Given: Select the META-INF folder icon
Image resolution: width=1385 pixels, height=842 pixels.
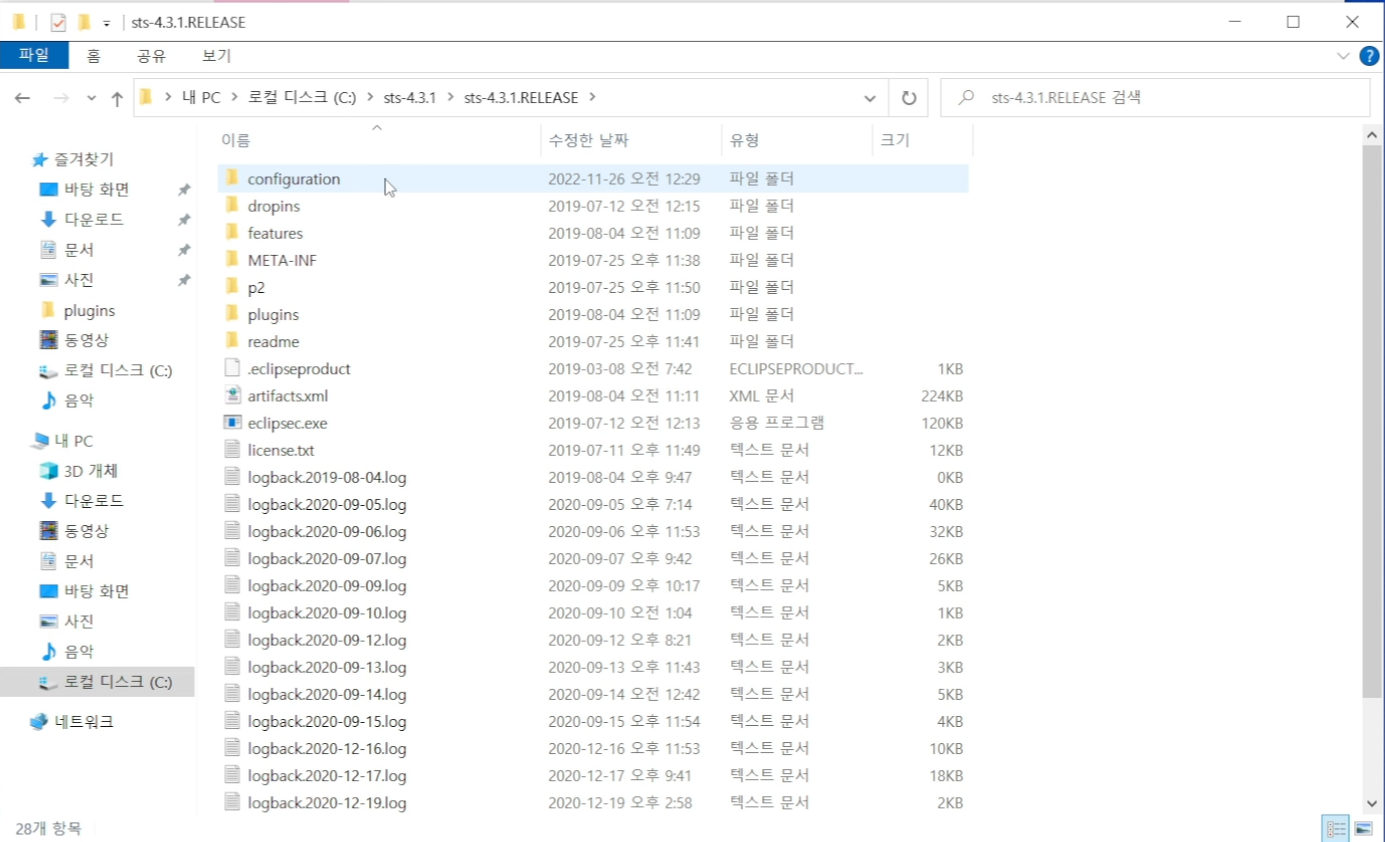Looking at the screenshot, I should 232,259.
